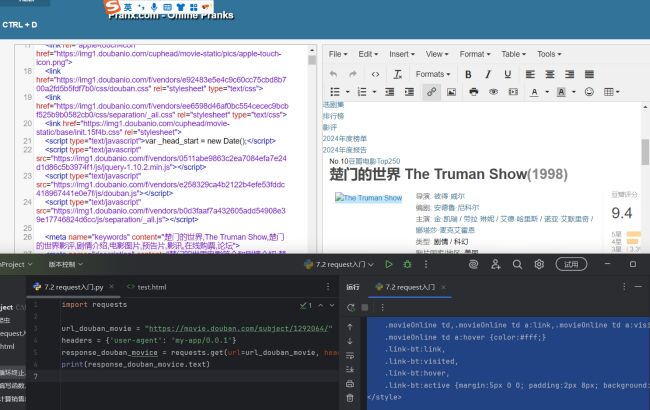Click the decrease indent icon
Viewport: 650px width, 410px height.
389,92
